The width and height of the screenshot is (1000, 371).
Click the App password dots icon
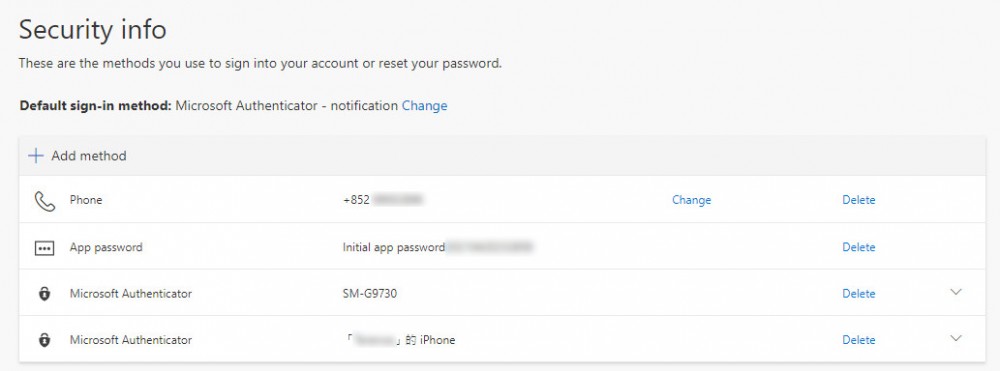pyautogui.click(x=44, y=248)
